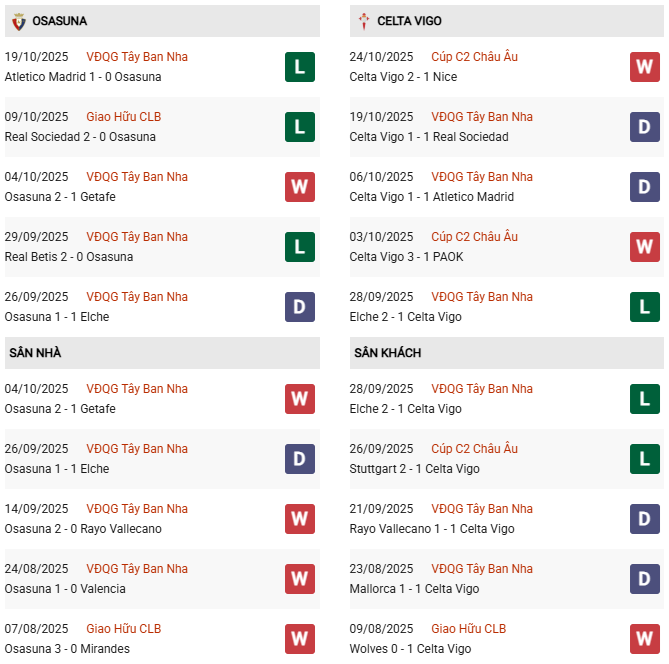669x664 pixels.
Task: Click the OSASUNA team name header
Action: pos(59,21)
